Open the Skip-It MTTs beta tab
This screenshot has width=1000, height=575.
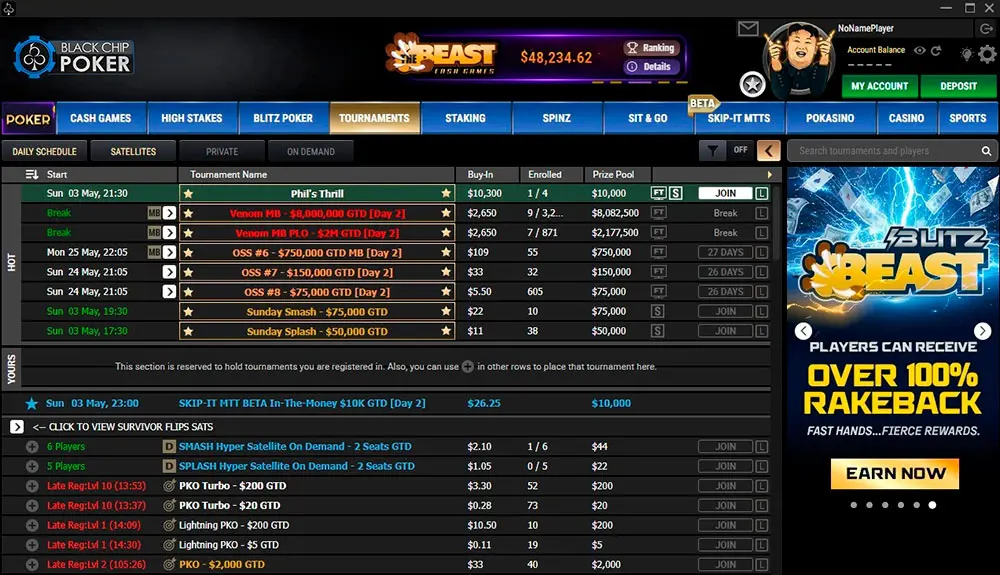[739, 118]
